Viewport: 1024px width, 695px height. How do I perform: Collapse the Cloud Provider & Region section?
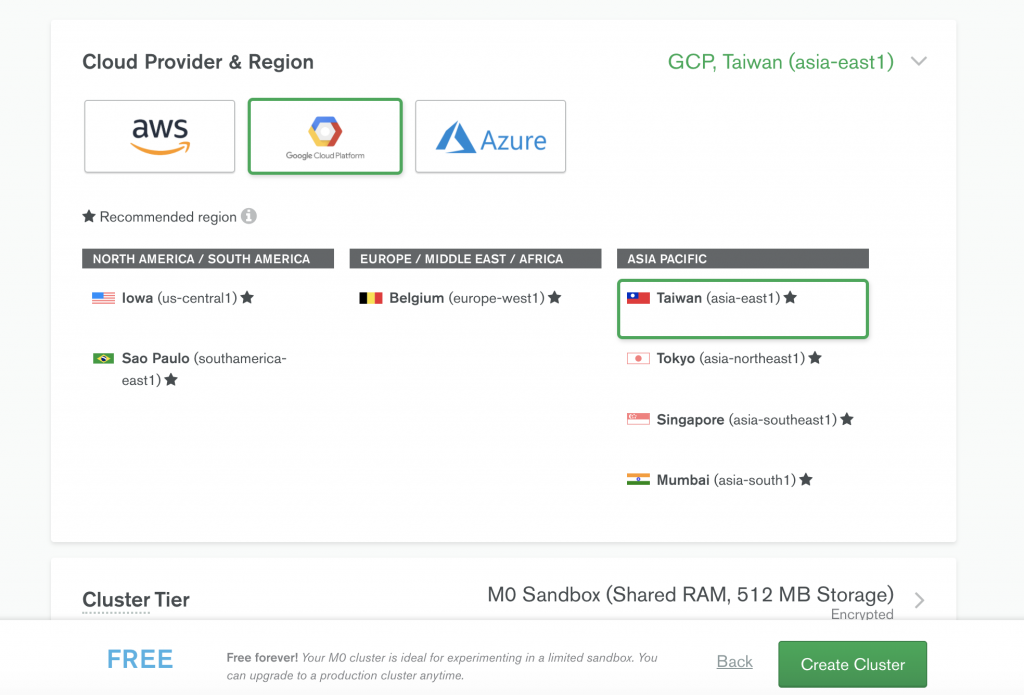919,61
